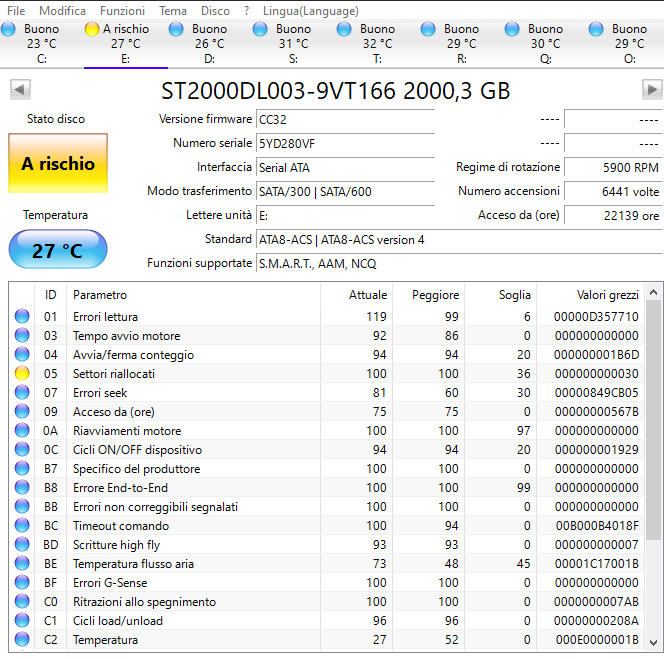664x659 pixels.
Task: Click the status icon for BB Errori non correggibili
Action: click(x=22, y=506)
